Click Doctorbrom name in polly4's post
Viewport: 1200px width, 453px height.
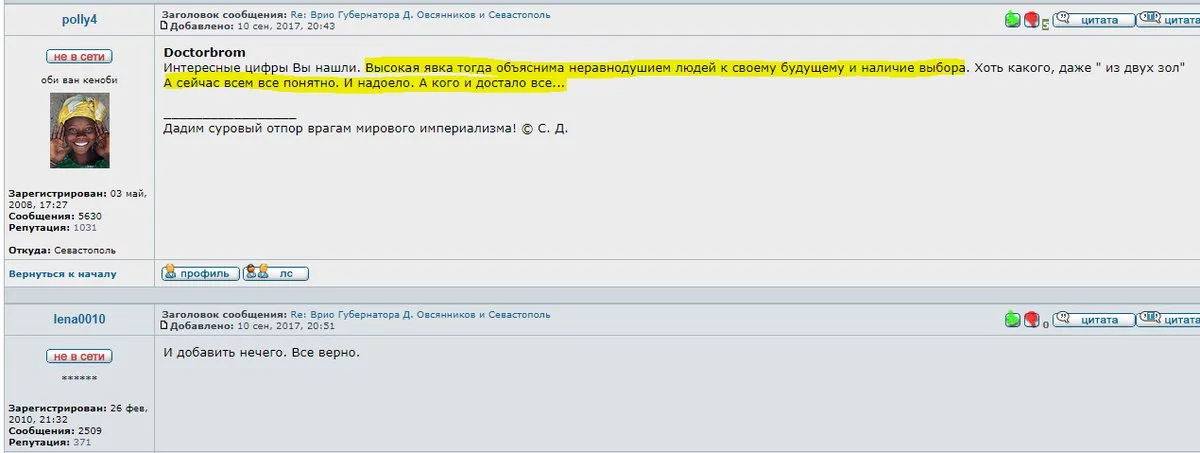click(204, 51)
